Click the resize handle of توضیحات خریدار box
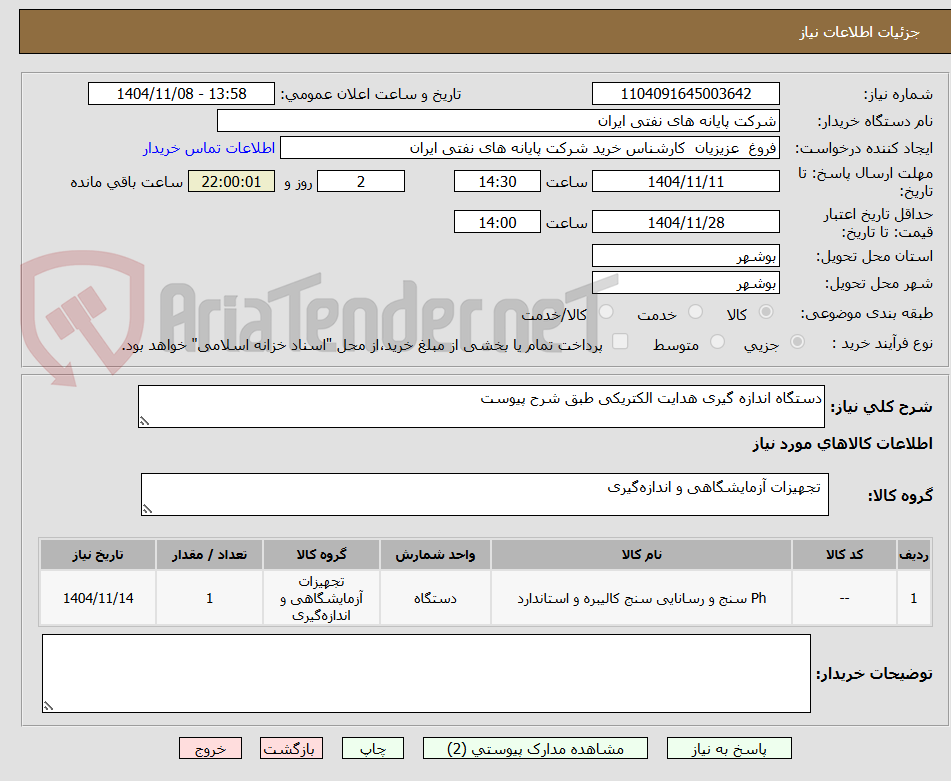 pos(49,706)
